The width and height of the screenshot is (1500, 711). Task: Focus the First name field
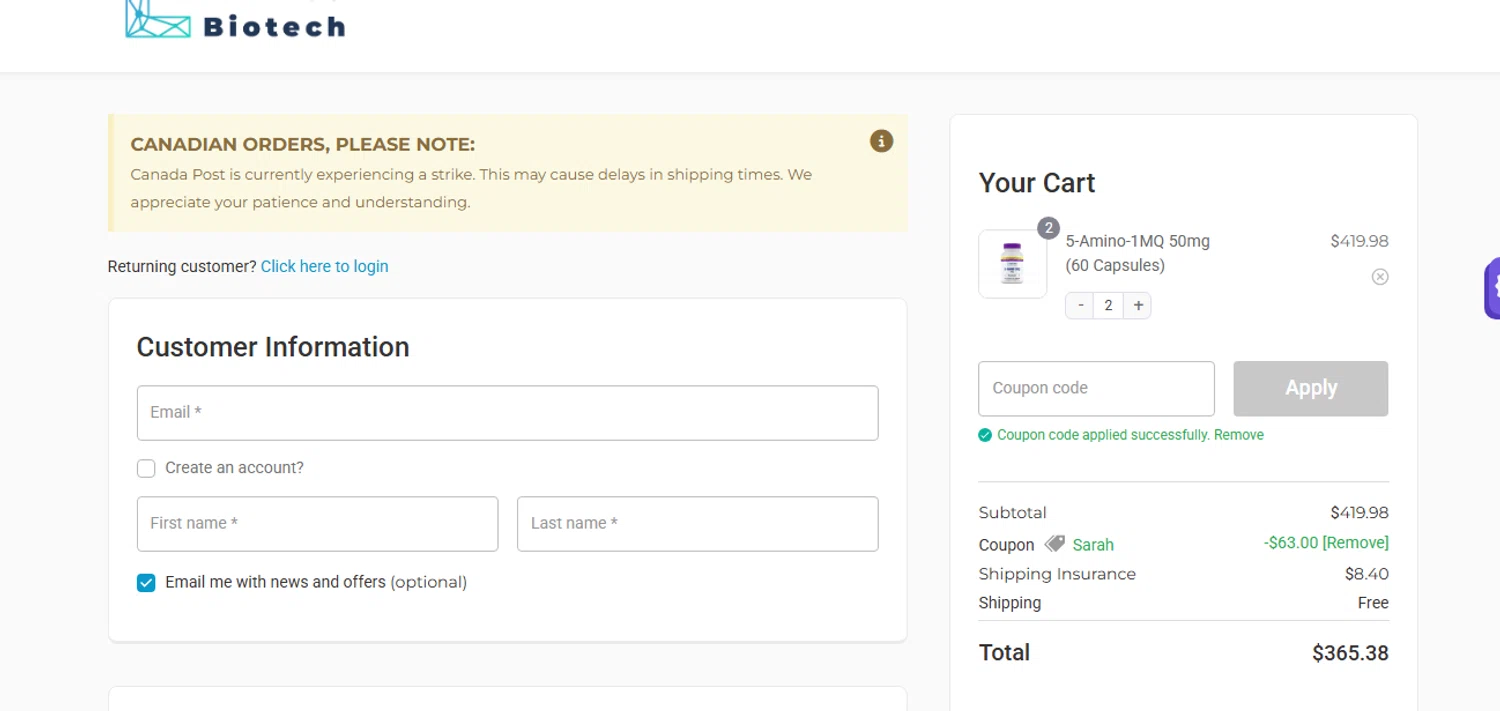(317, 524)
